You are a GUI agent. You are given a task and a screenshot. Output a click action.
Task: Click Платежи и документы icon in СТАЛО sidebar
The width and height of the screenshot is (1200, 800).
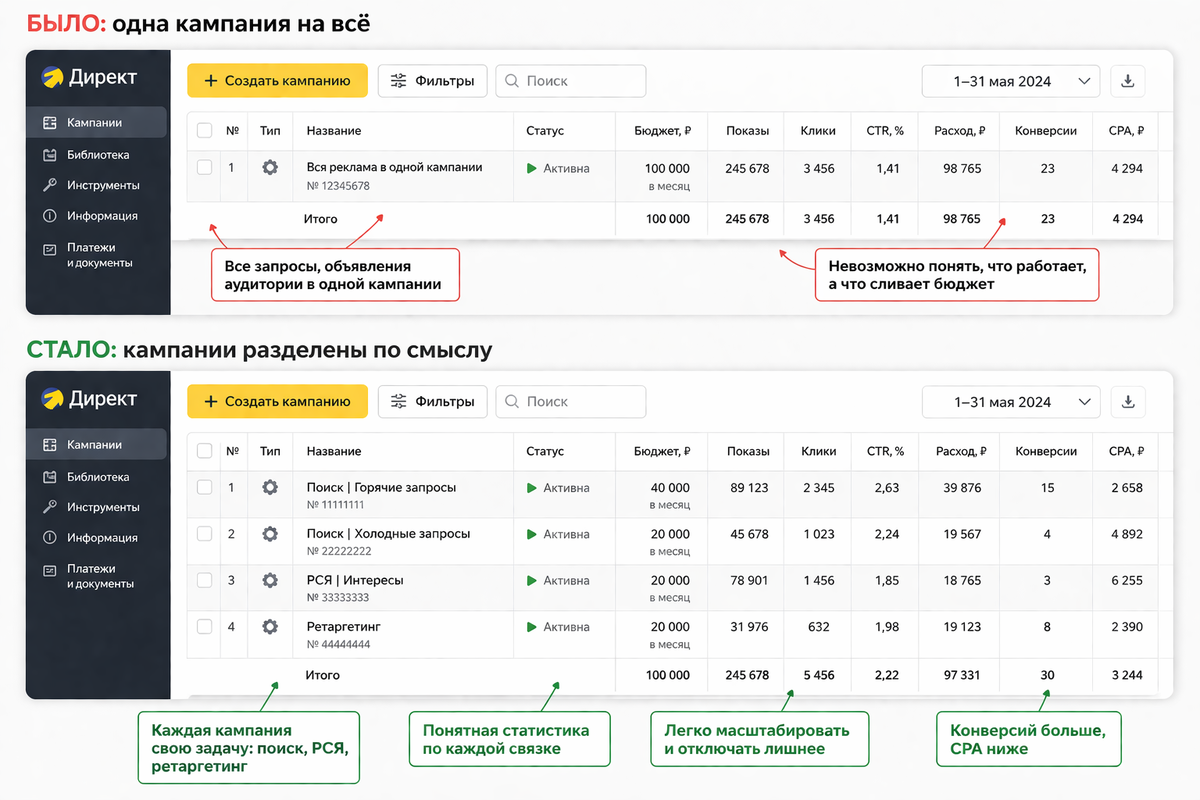50,569
